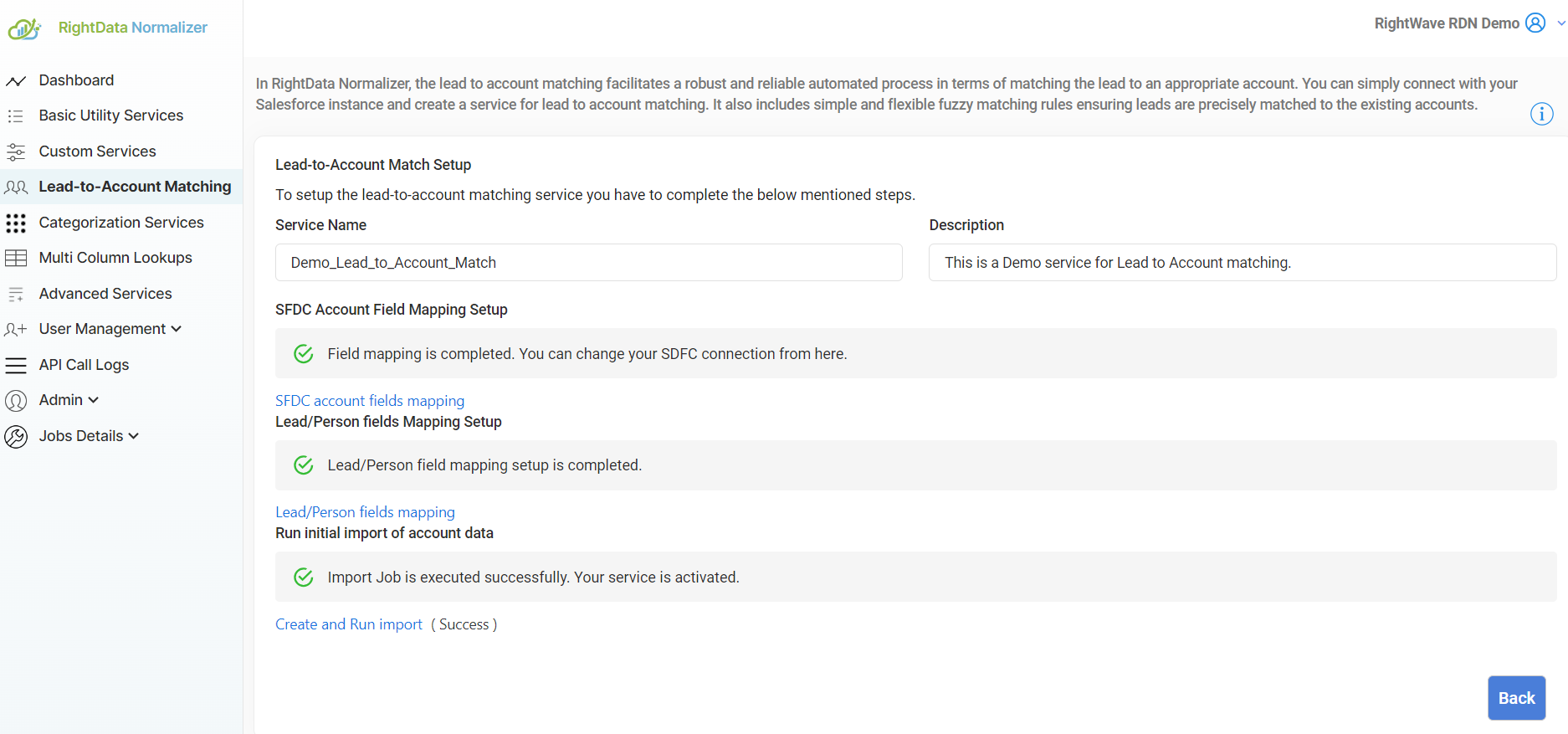Click the User Management label
This screenshot has height=734, width=1568.
(x=102, y=329)
